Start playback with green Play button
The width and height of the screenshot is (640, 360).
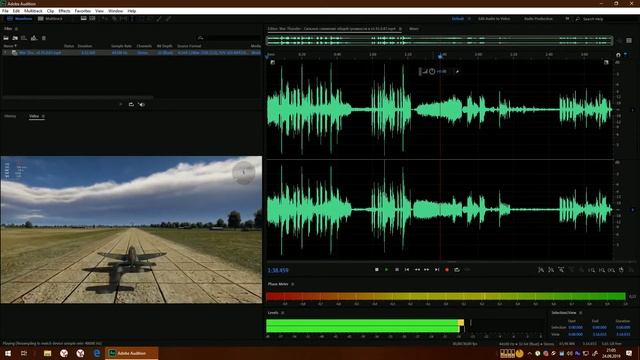(386, 270)
